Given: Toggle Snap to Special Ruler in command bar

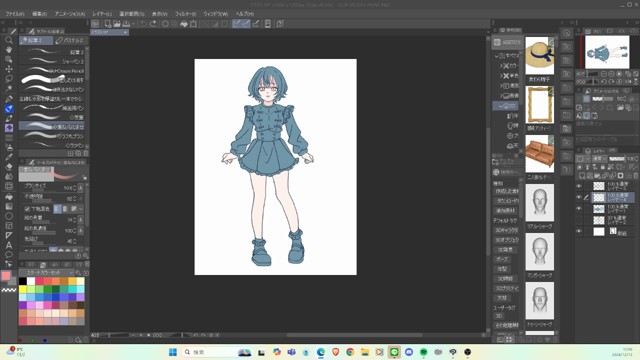Looking at the screenshot, I should pos(246,24).
